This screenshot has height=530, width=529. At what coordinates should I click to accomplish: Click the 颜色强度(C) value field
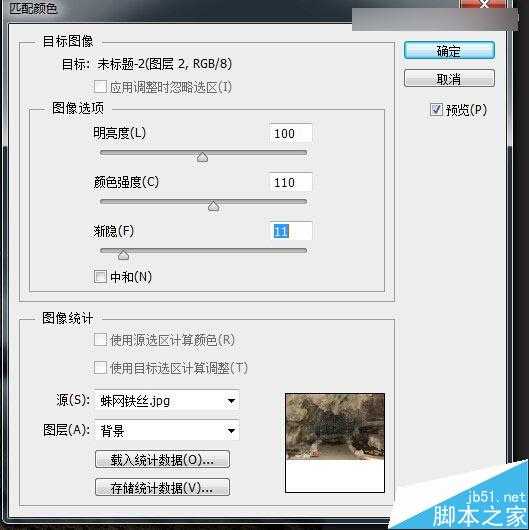(291, 182)
